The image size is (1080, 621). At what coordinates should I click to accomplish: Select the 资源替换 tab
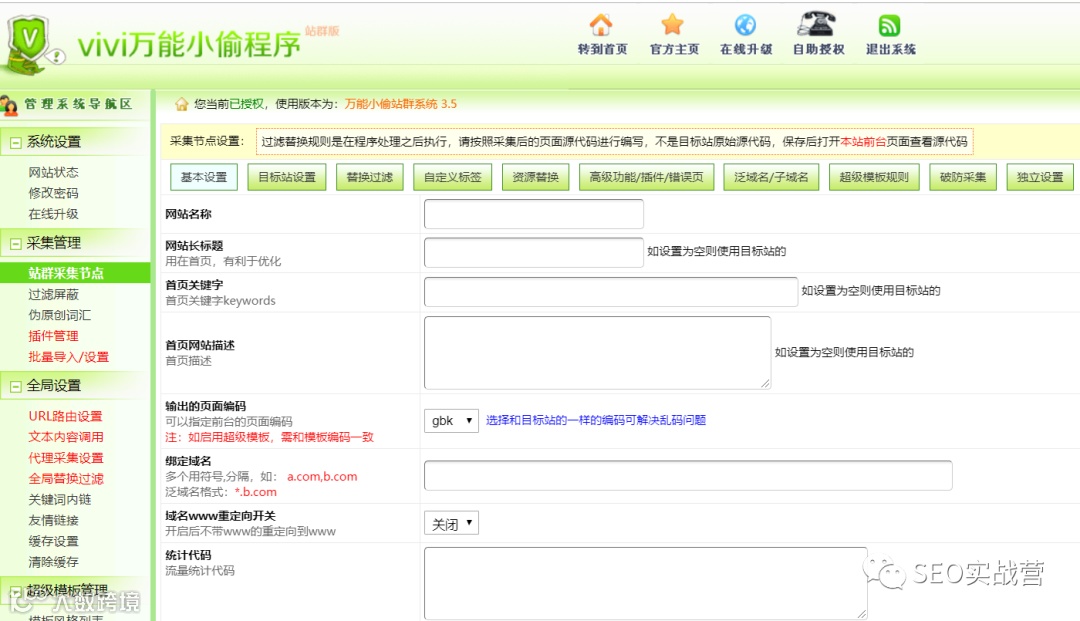click(x=535, y=177)
